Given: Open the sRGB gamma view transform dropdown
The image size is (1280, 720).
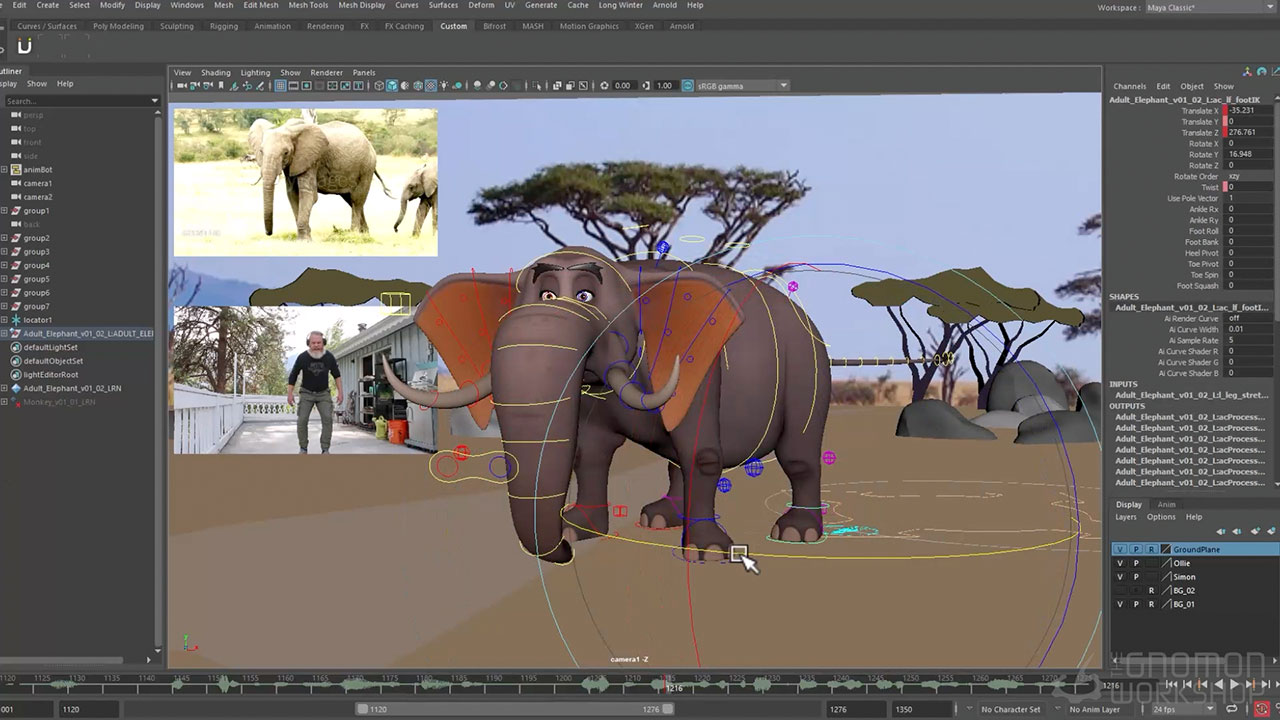Looking at the screenshot, I should (783, 86).
